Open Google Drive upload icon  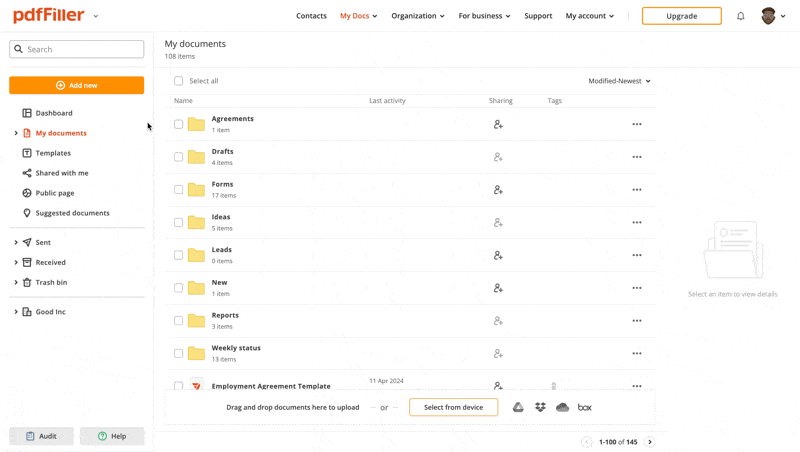coord(518,407)
